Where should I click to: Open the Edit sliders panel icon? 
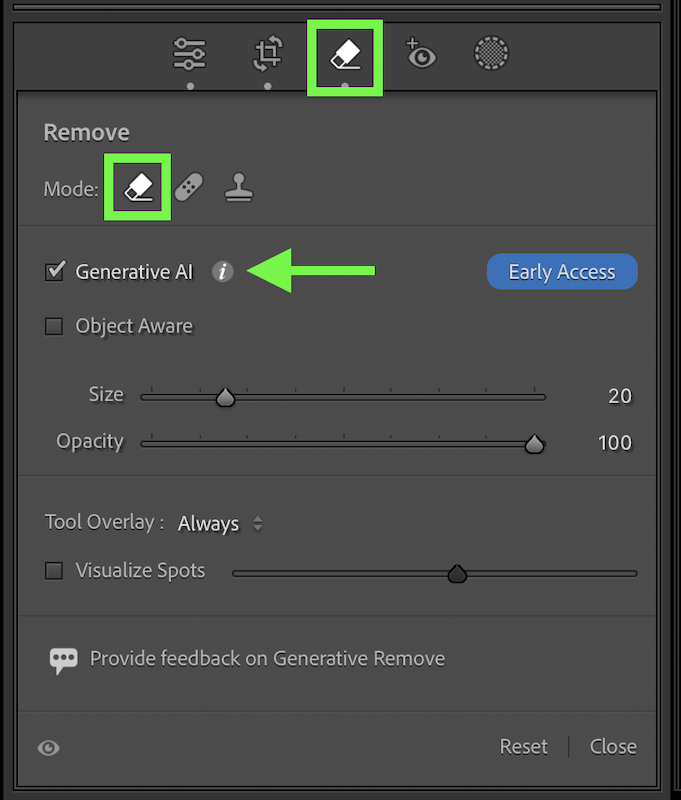[189, 54]
